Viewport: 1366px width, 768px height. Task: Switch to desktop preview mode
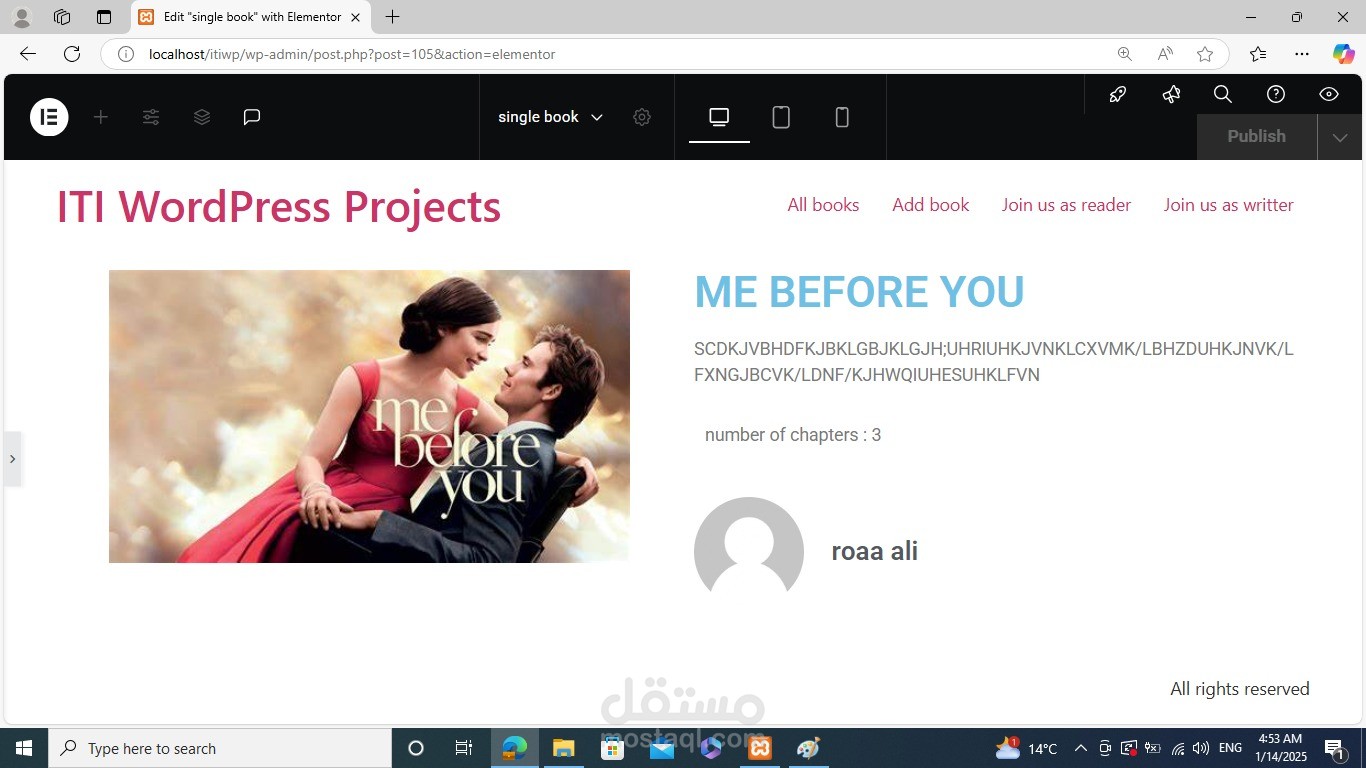719,117
